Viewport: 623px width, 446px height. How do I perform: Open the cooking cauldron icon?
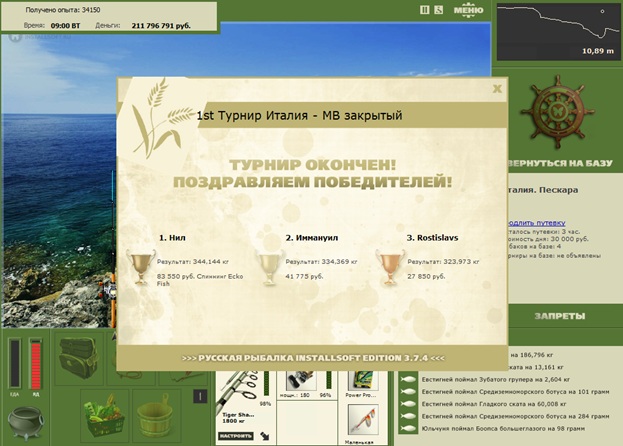tap(26, 423)
